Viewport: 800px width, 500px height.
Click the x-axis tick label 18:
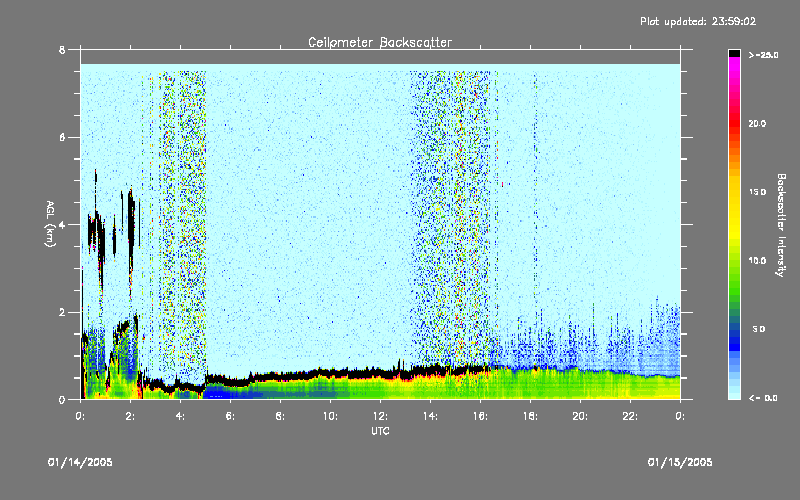pos(530,416)
